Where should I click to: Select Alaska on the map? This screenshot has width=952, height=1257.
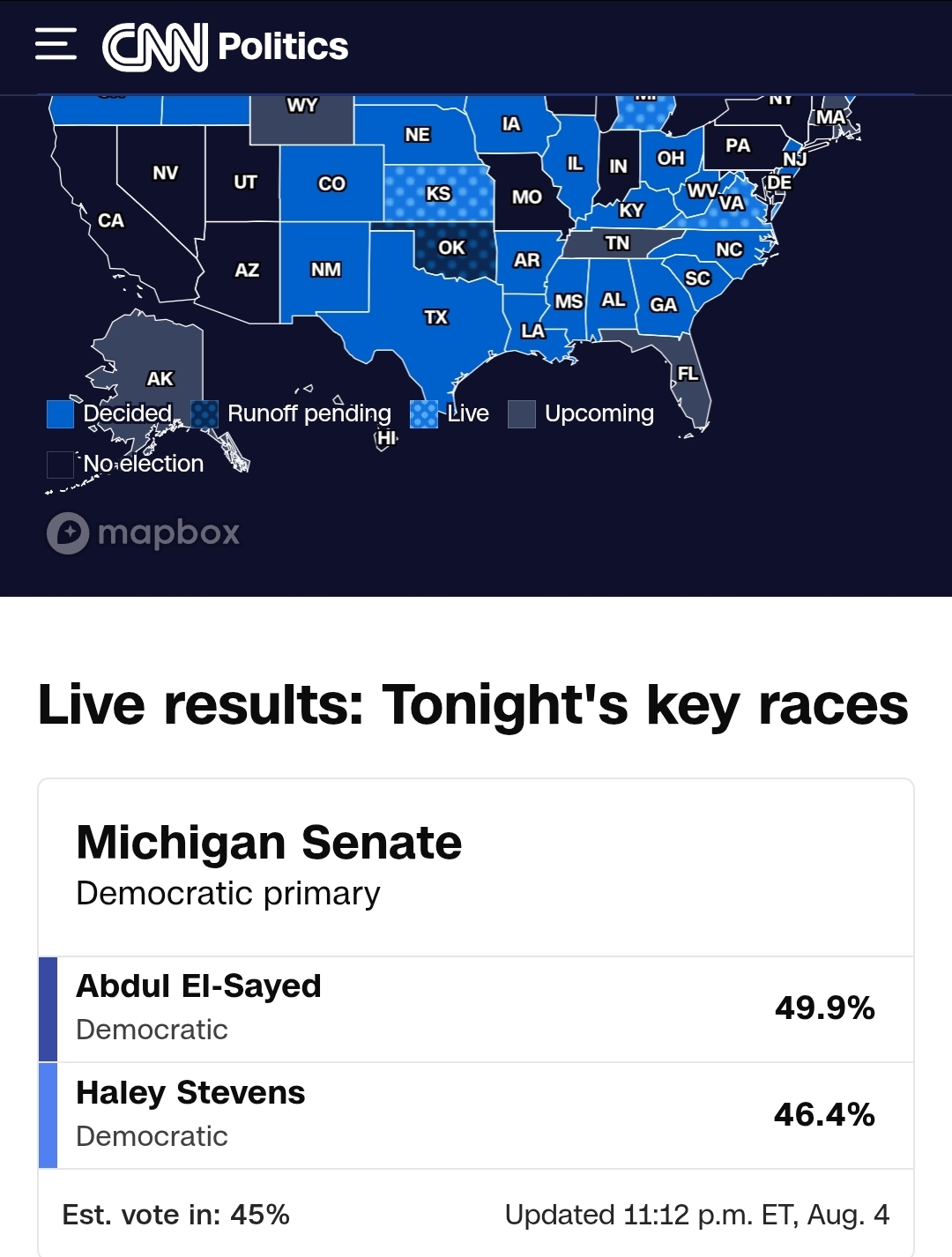click(160, 379)
